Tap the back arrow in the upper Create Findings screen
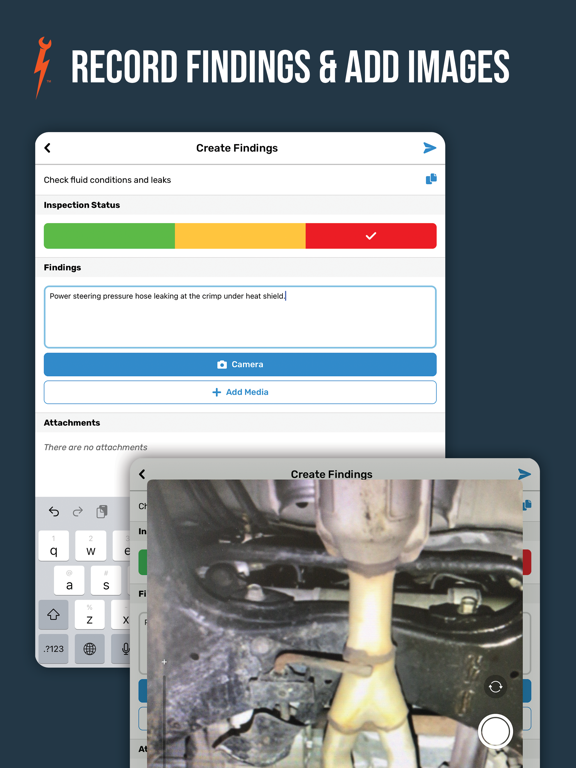The width and height of the screenshot is (576, 768). [48, 148]
